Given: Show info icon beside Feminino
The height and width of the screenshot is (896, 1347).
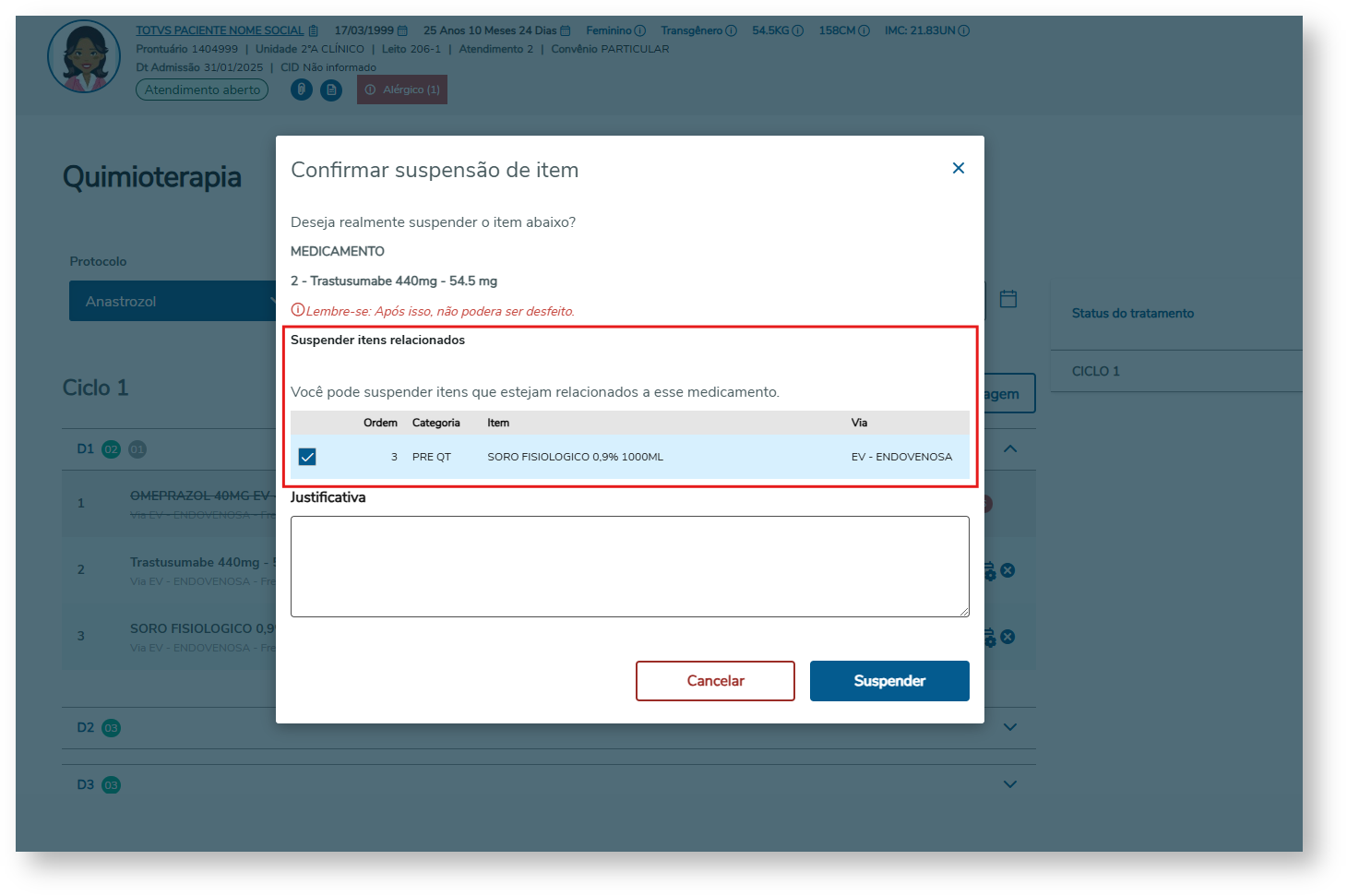Looking at the screenshot, I should click(x=640, y=30).
